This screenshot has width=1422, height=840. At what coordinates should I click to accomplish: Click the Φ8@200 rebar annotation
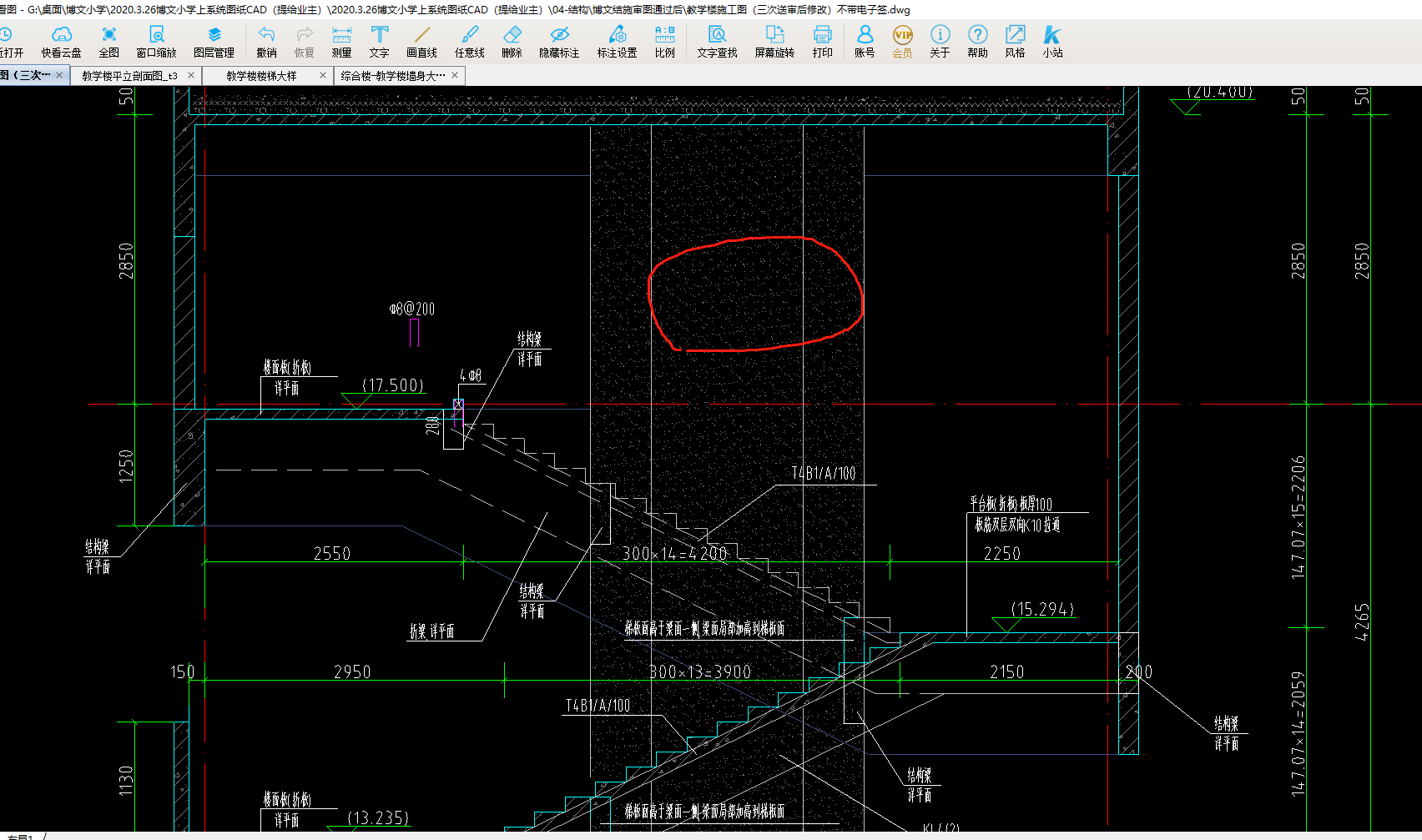click(x=412, y=309)
